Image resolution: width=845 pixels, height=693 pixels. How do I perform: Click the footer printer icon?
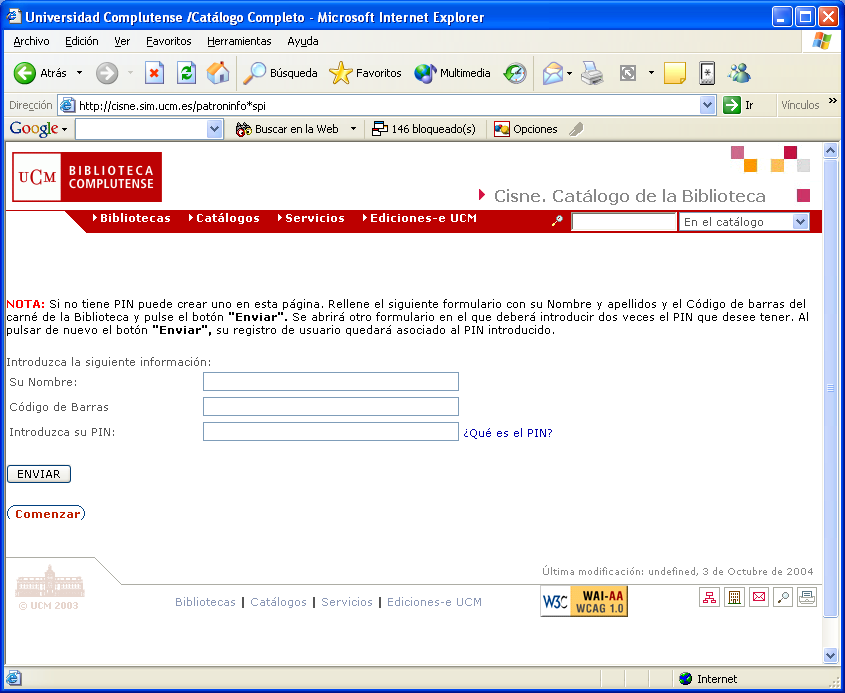tap(807, 597)
